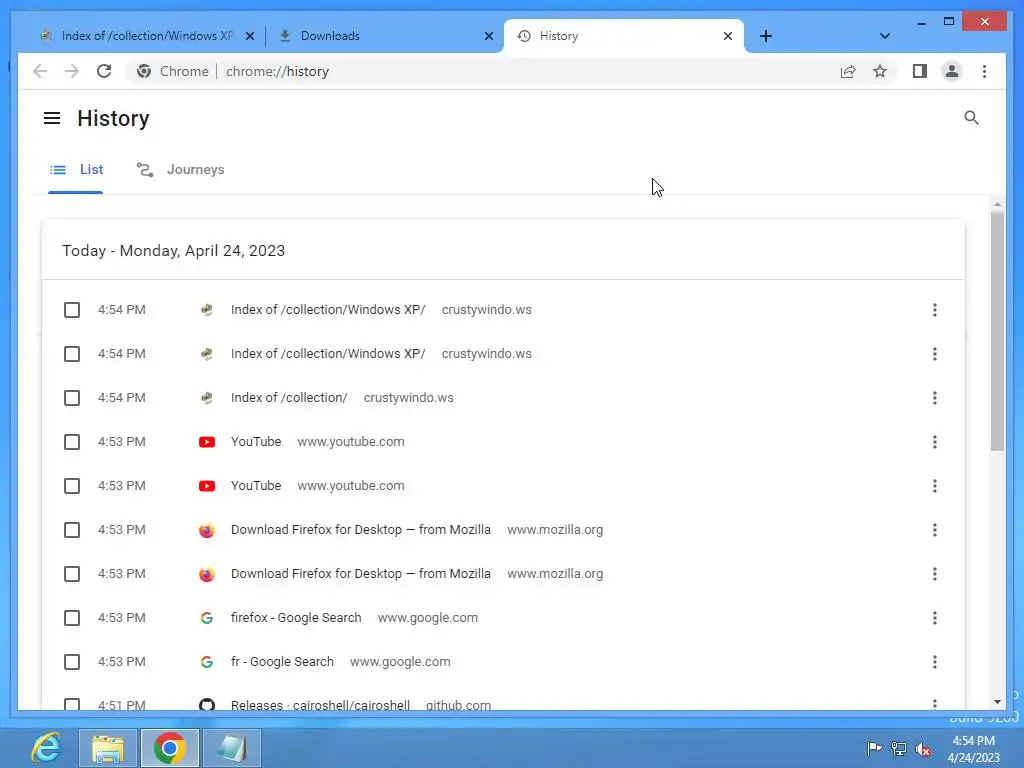Go forward using the forward arrow
Screen dimensions: 1024x768
click(x=72, y=71)
